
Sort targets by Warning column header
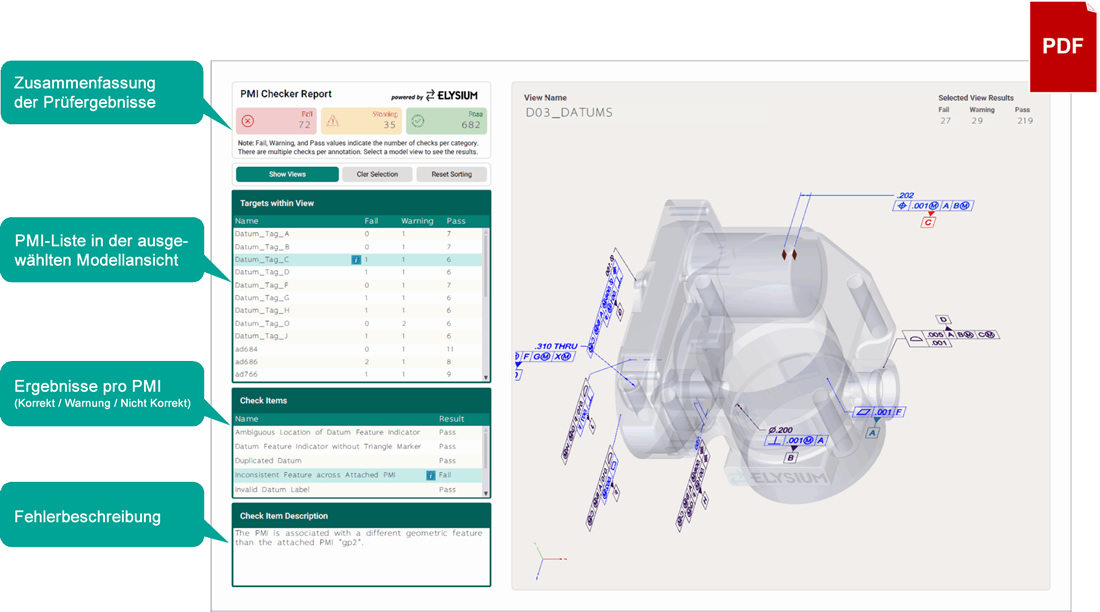click(x=415, y=221)
